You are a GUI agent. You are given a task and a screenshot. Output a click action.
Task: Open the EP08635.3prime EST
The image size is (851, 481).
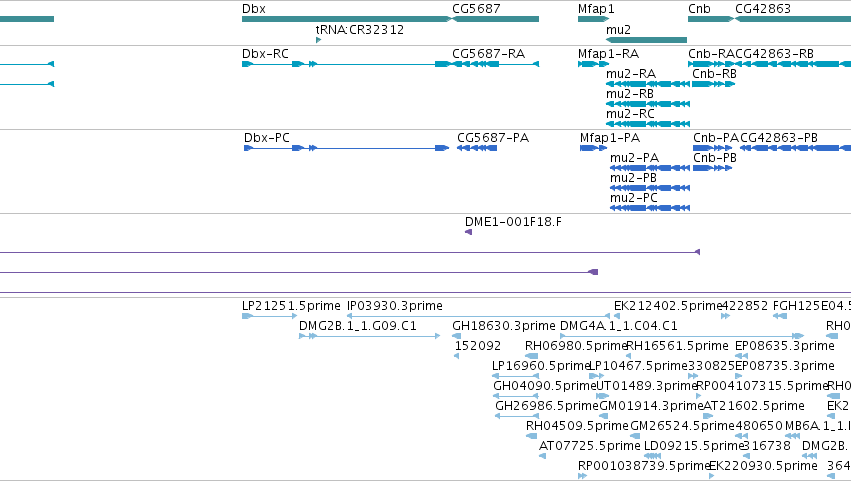click(741, 357)
